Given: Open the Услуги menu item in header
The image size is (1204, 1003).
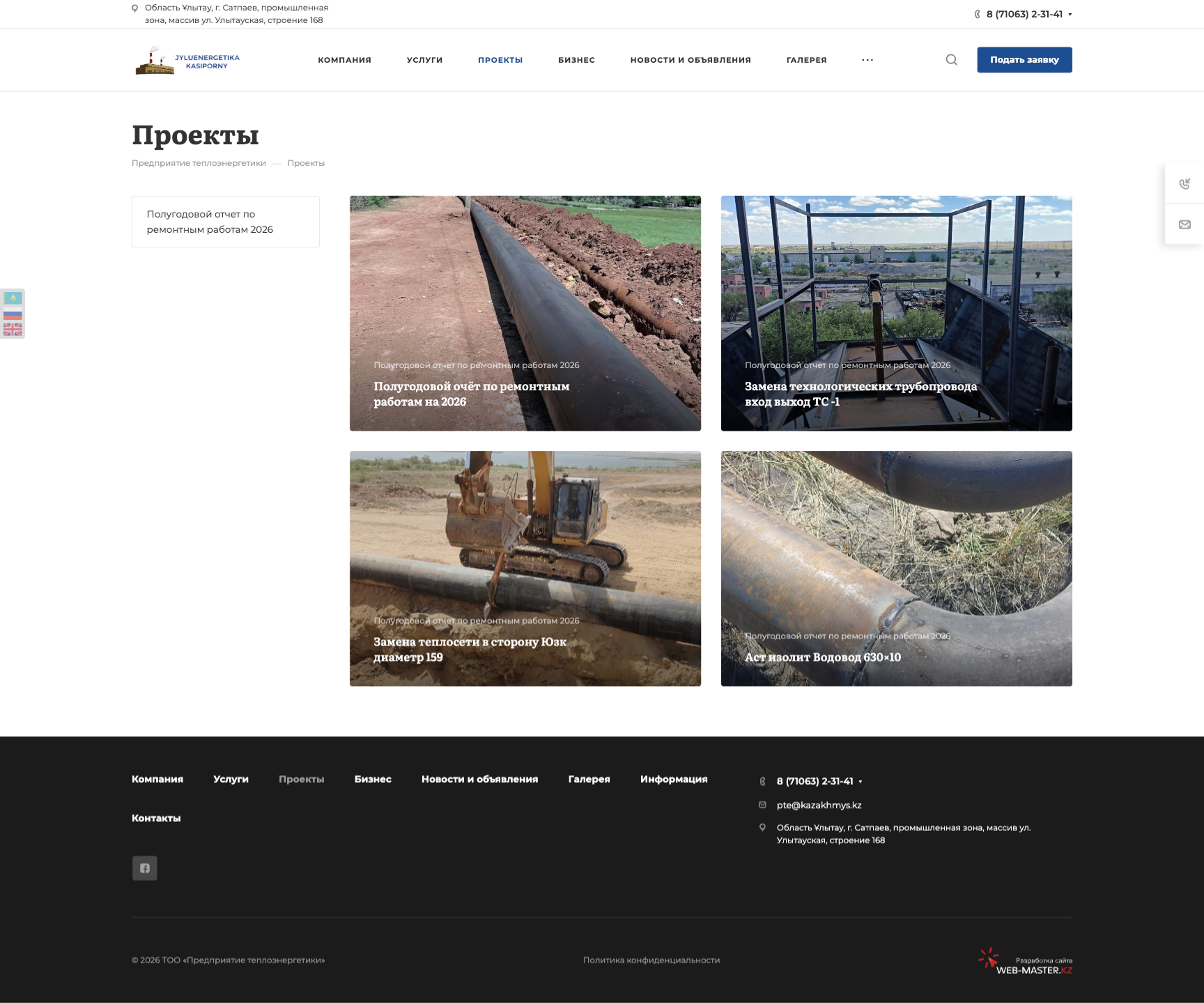Looking at the screenshot, I should tap(425, 60).
